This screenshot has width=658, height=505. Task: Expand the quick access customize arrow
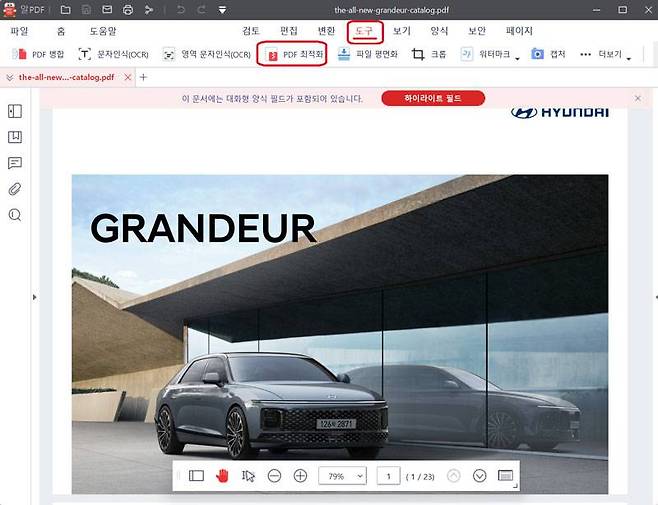222,10
